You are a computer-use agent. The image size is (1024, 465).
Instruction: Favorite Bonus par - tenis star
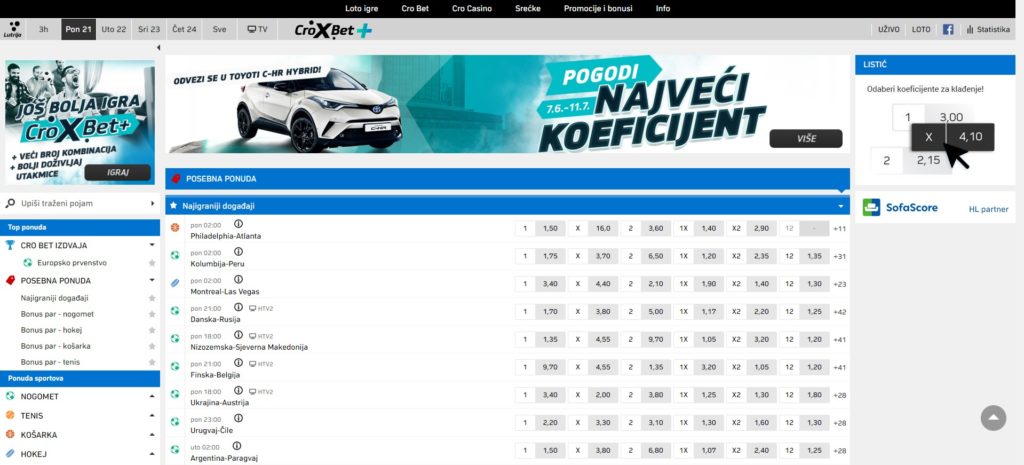152,362
